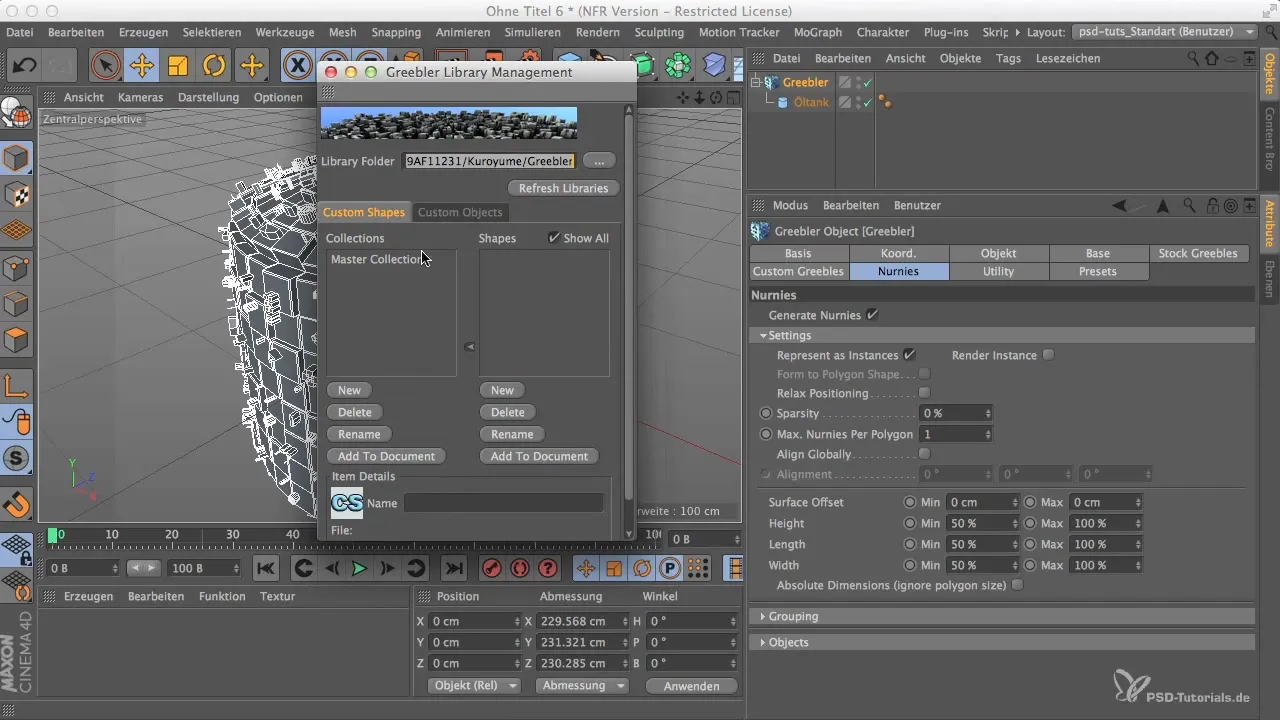Click Refresh Libraries button
1280x720 pixels.
[x=563, y=188]
